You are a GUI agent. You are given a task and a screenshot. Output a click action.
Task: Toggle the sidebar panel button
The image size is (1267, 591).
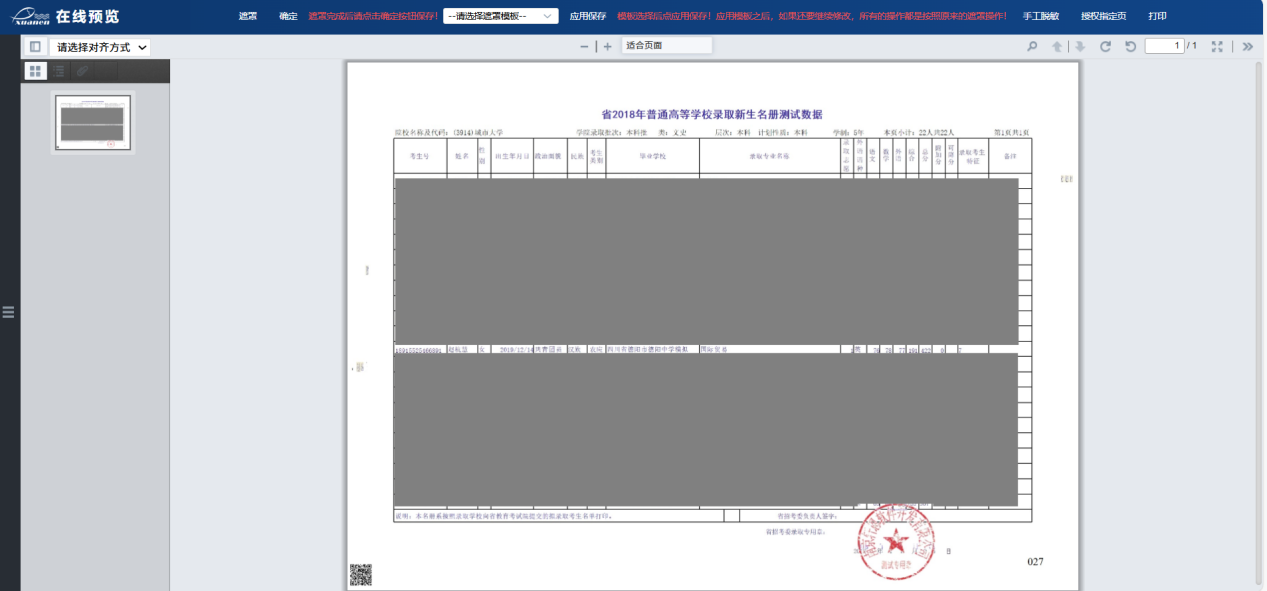coord(35,47)
